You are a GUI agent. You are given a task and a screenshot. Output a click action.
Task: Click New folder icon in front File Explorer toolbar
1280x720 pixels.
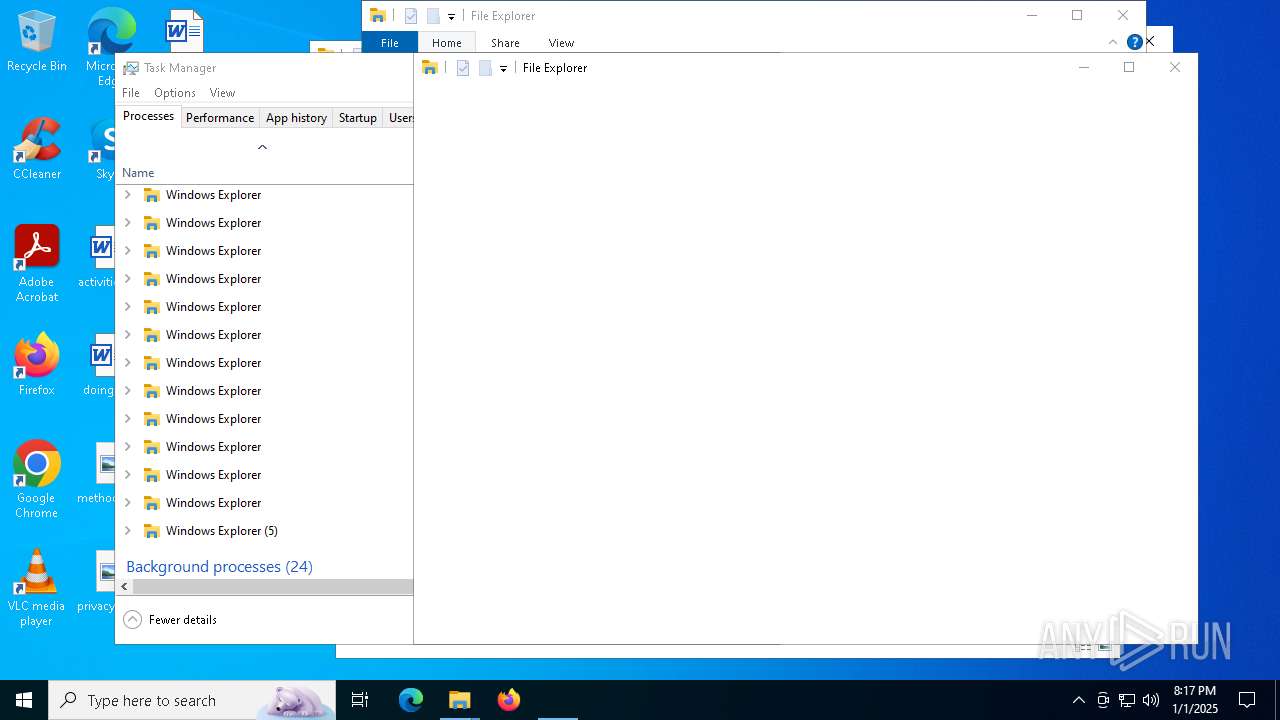point(485,68)
